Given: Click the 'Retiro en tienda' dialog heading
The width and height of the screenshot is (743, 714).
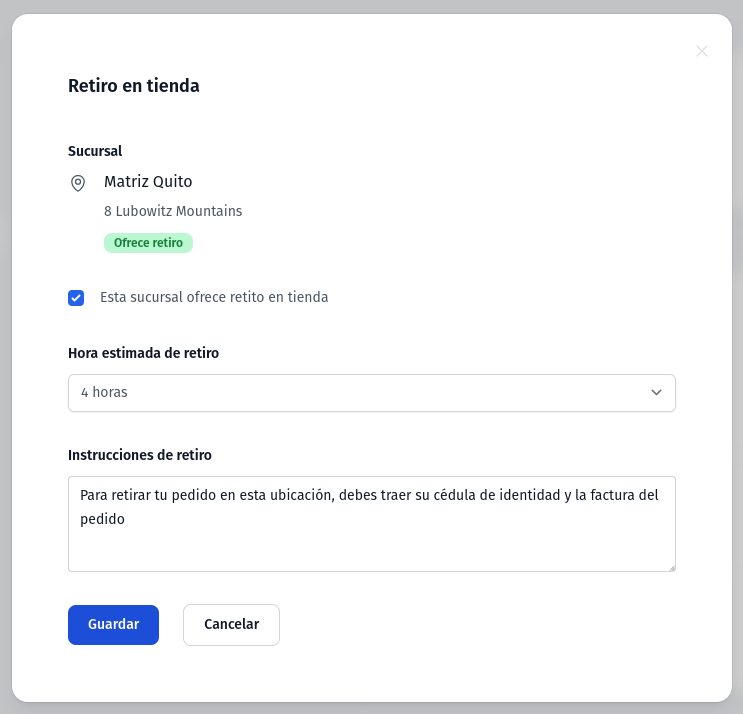Looking at the screenshot, I should [x=134, y=86].
